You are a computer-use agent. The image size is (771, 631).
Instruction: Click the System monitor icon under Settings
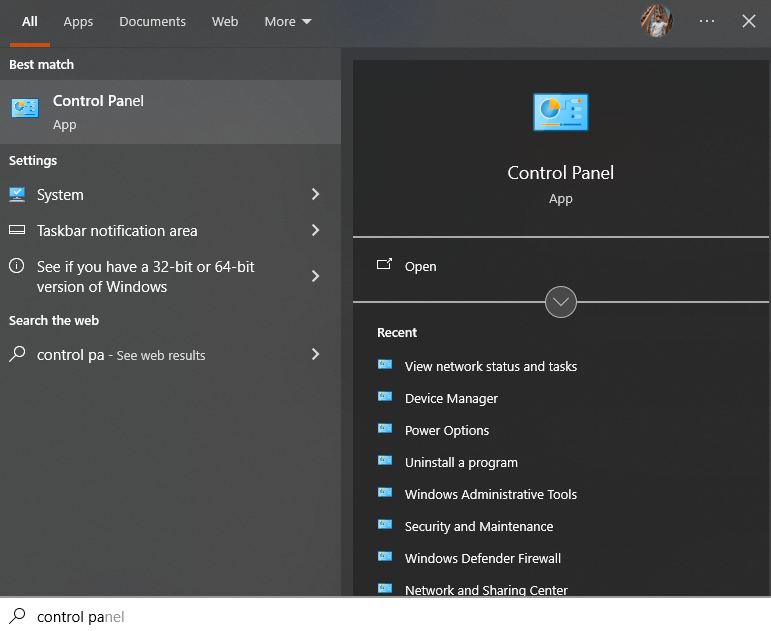coord(17,195)
